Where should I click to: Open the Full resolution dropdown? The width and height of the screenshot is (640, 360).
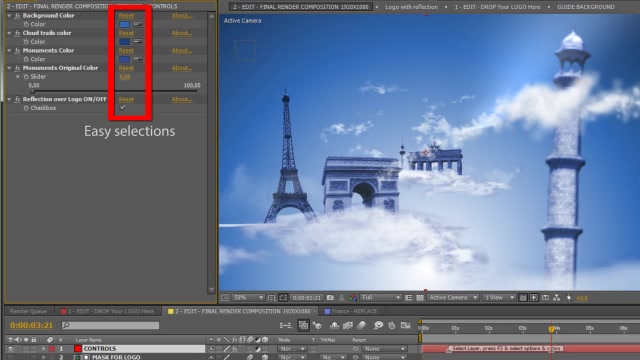[381, 298]
